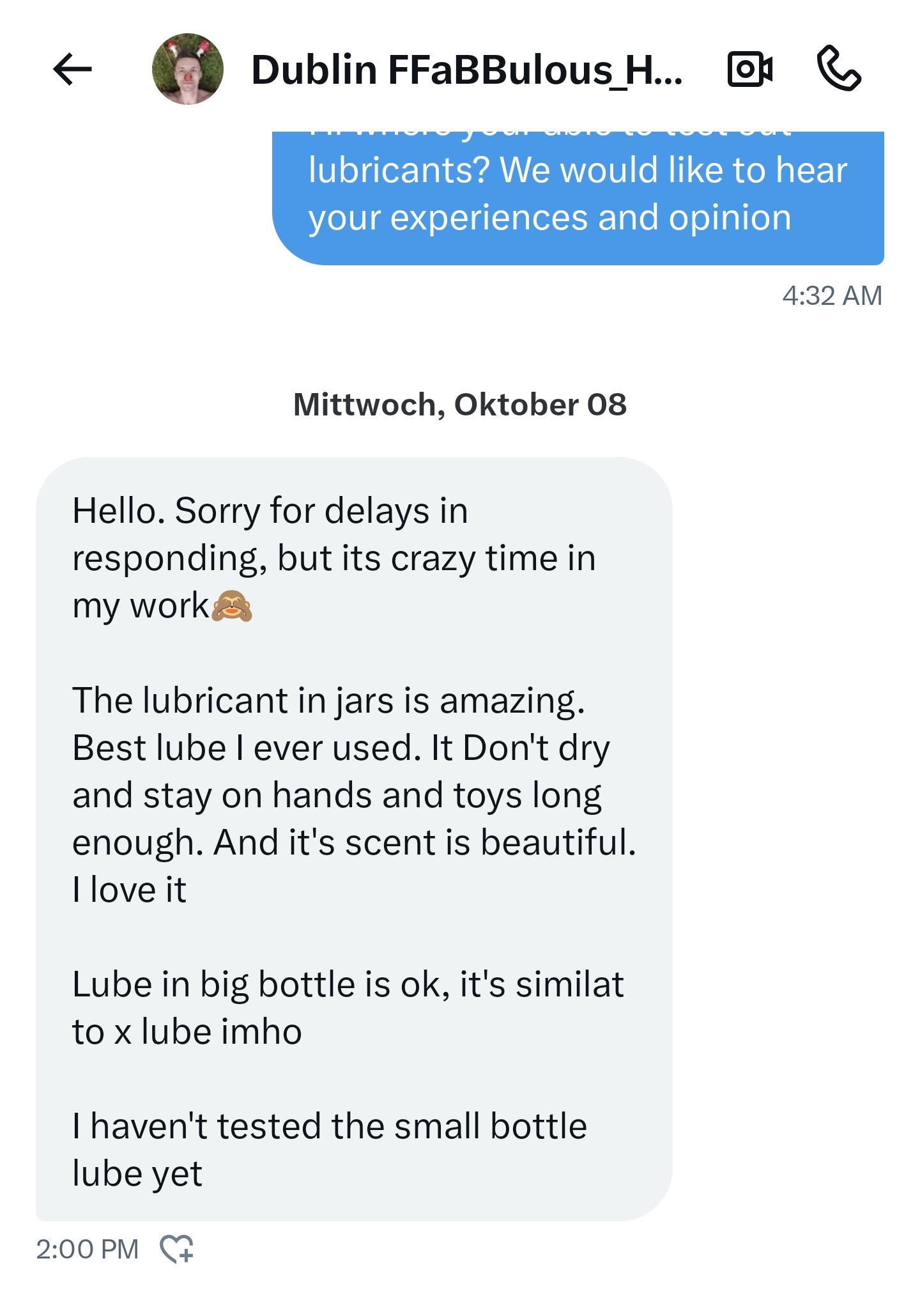This screenshot has height=1316, width=920.
Task: Tap the "I love it" line
Action: [129, 890]
